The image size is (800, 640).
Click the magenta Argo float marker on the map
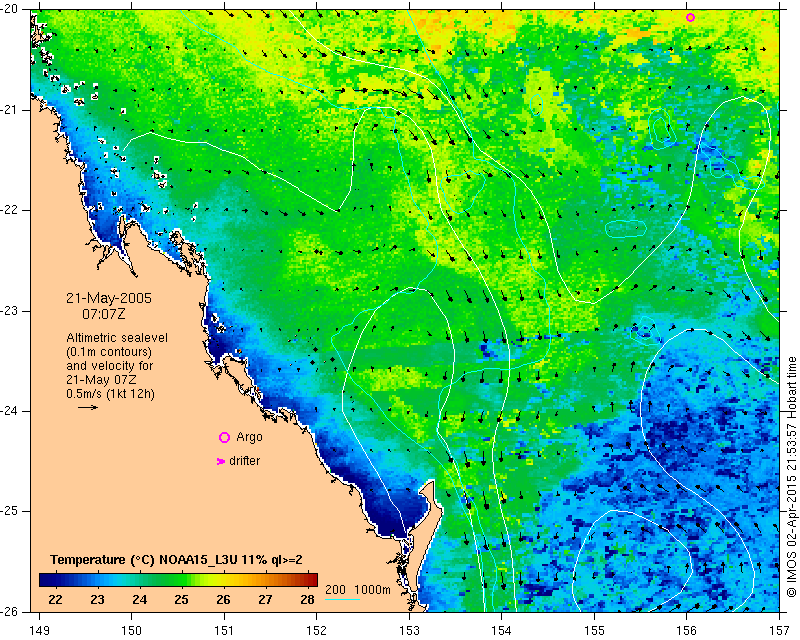[x=690, y=17]
